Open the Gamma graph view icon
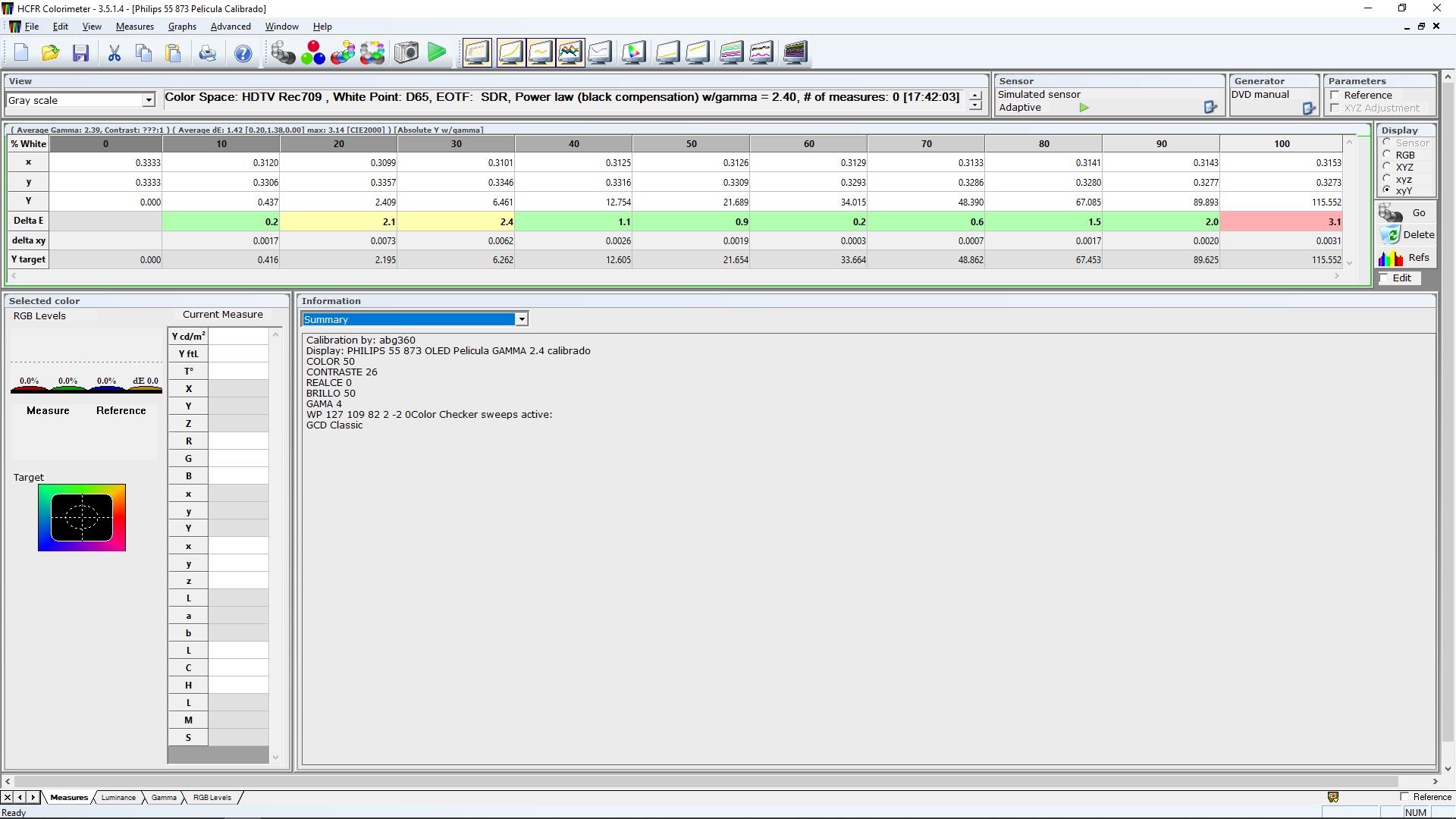1456x819 pixels. pyautogui.click(x=541, y=52)
